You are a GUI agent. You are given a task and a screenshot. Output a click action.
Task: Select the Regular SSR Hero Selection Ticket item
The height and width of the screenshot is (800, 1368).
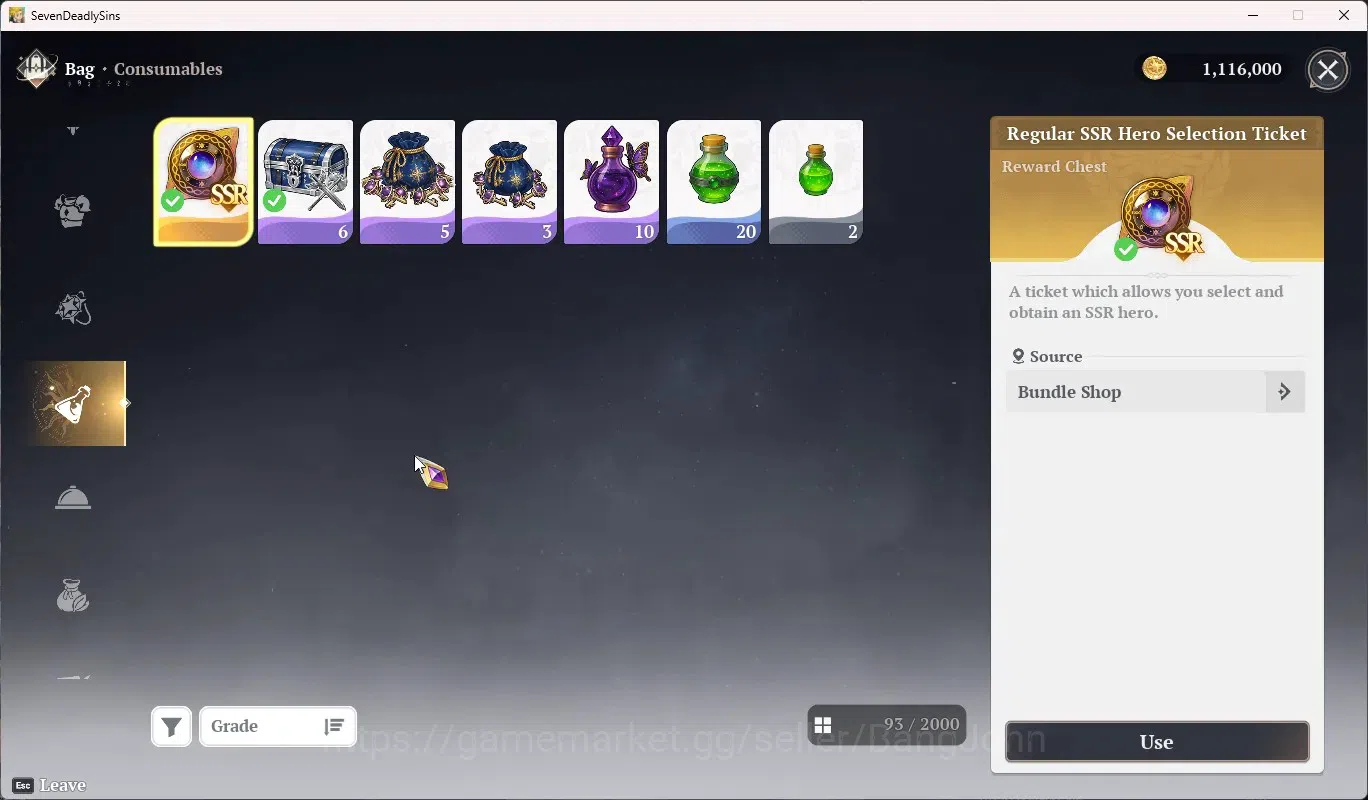click(x=203, y=182)
